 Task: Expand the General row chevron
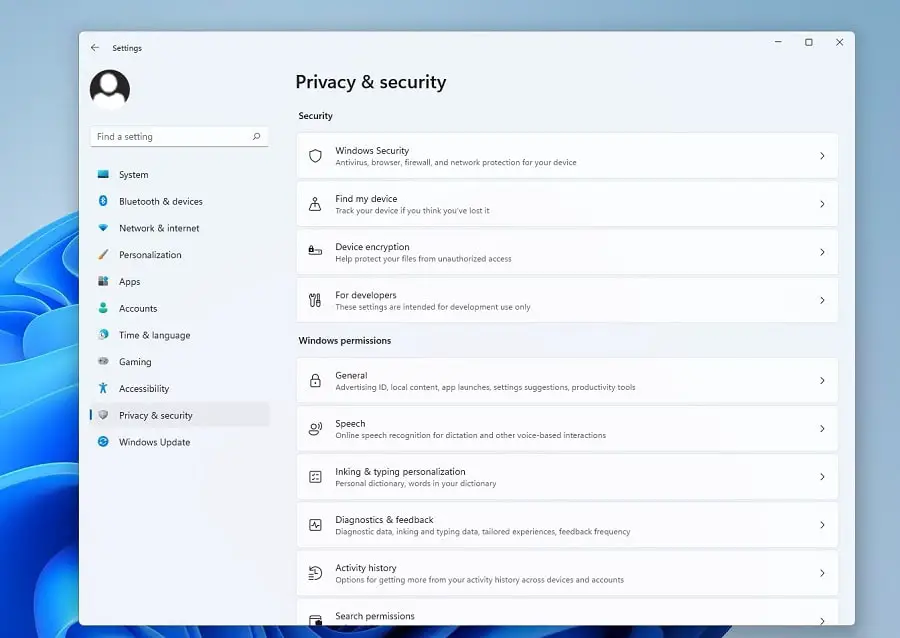[x=822, y=381]
